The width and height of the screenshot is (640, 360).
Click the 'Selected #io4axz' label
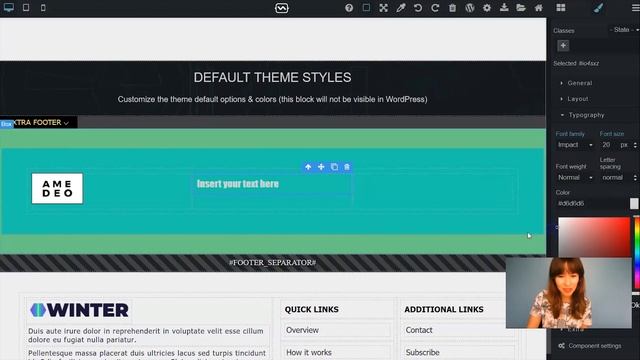pos(576,63)
